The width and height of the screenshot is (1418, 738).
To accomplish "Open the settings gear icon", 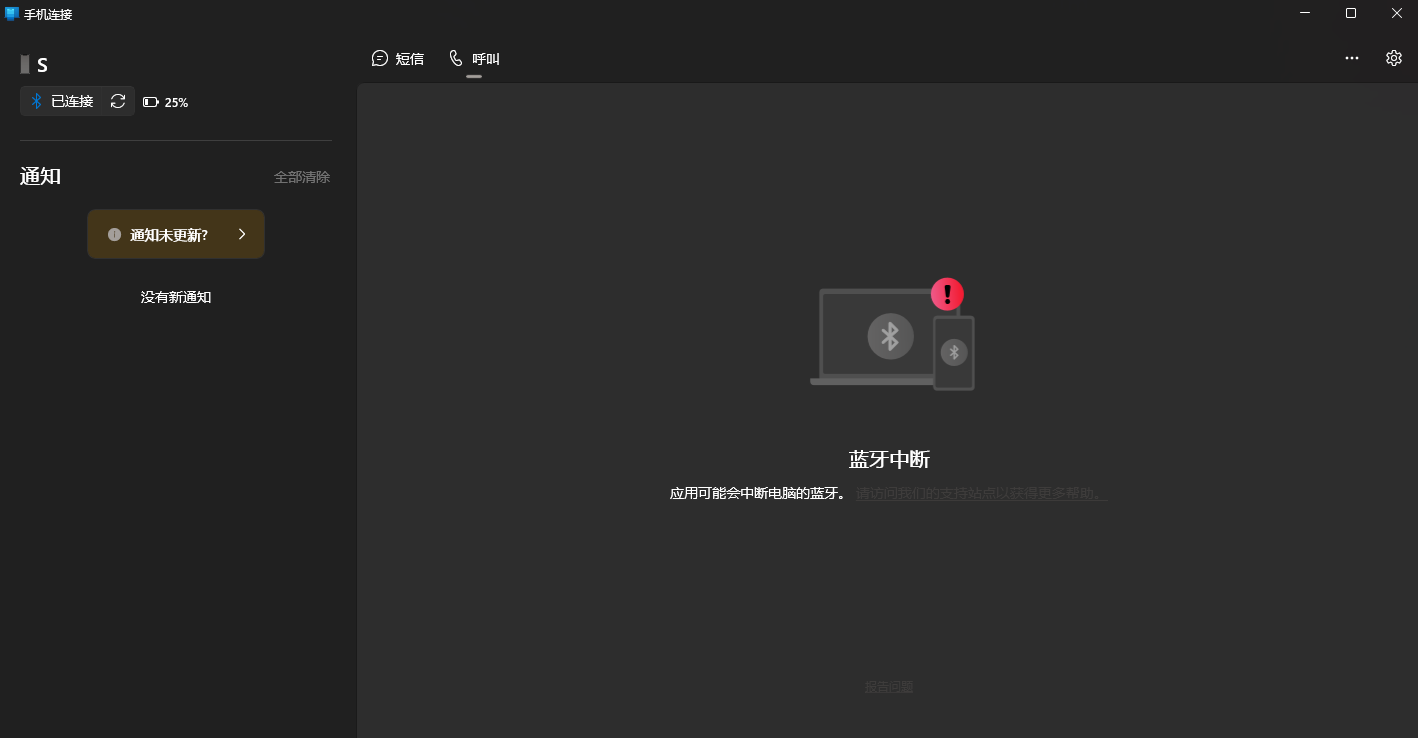I will [x=1394, y=58].
